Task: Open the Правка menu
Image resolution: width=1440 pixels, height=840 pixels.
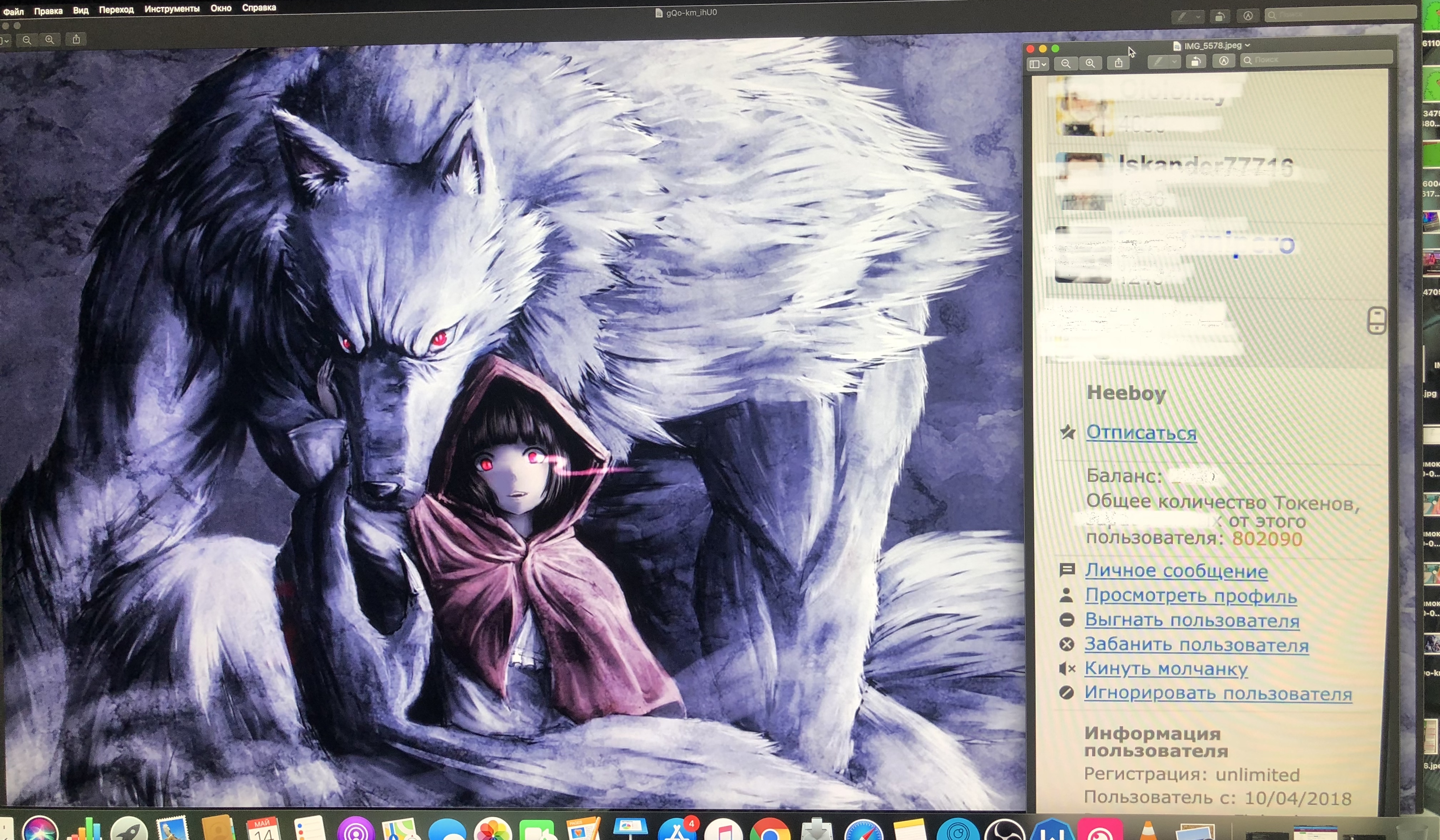Action: (48, 11)
